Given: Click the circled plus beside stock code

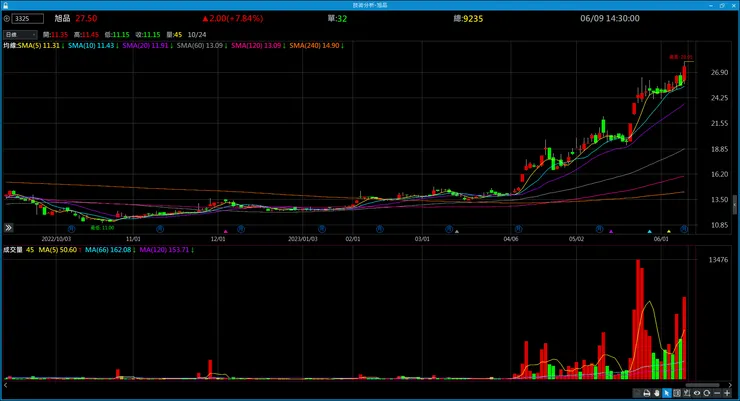Looking at the screenshot, I should [x=7, y=19].
